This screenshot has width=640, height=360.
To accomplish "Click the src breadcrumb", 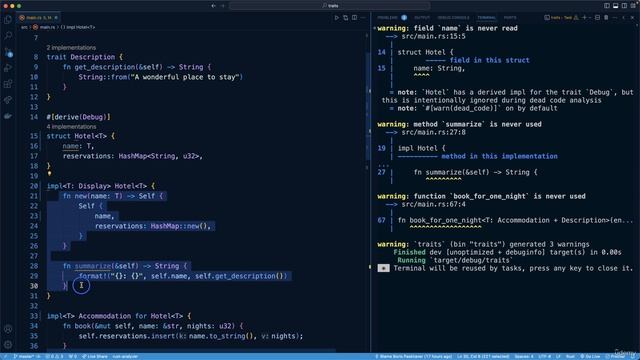I will [24, 27].
